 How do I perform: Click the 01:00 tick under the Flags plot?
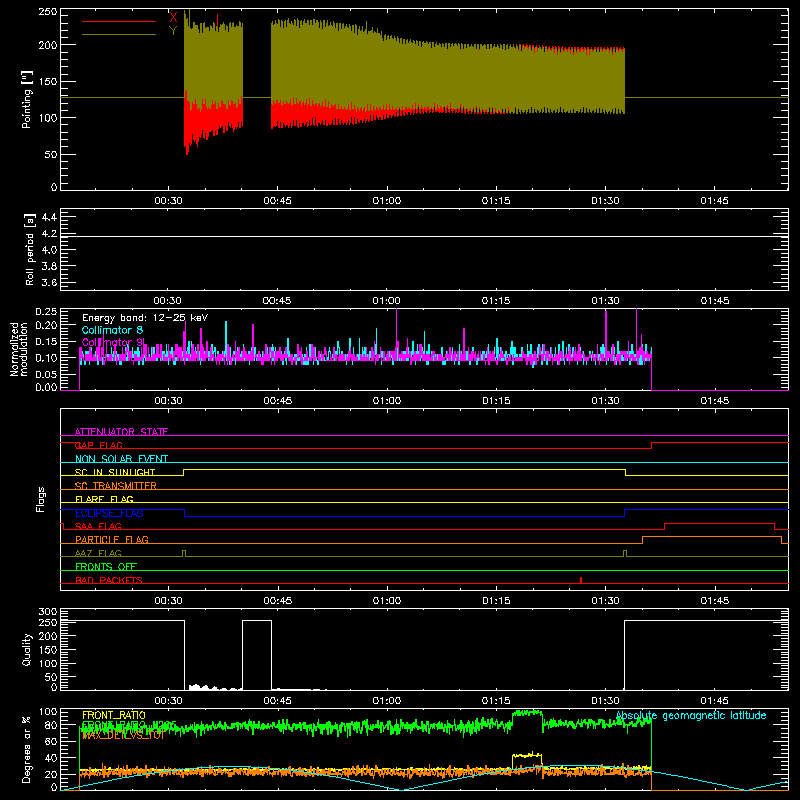point(387,601)
